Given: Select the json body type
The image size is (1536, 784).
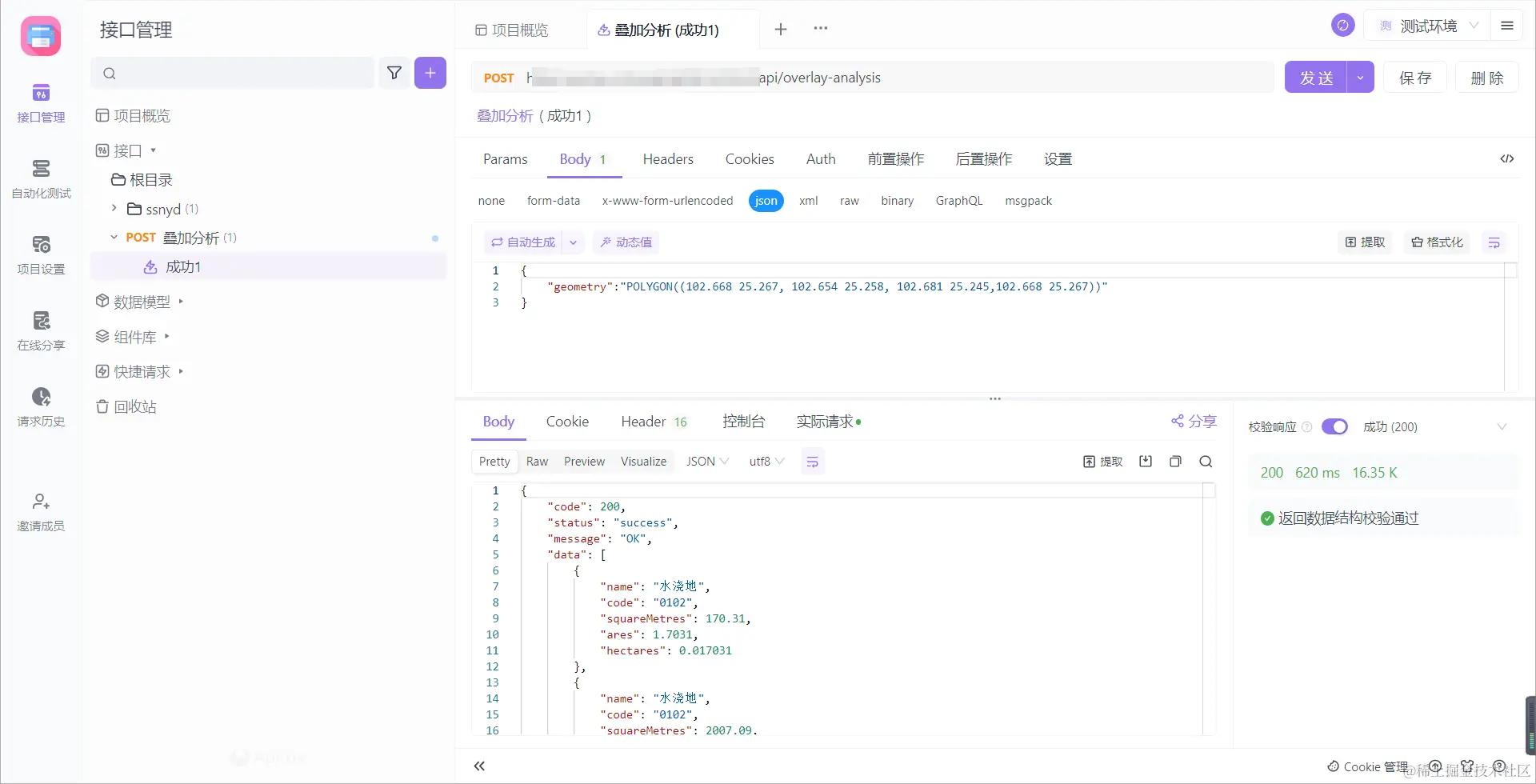Looking at the screenshot, I should click(766, 201).
